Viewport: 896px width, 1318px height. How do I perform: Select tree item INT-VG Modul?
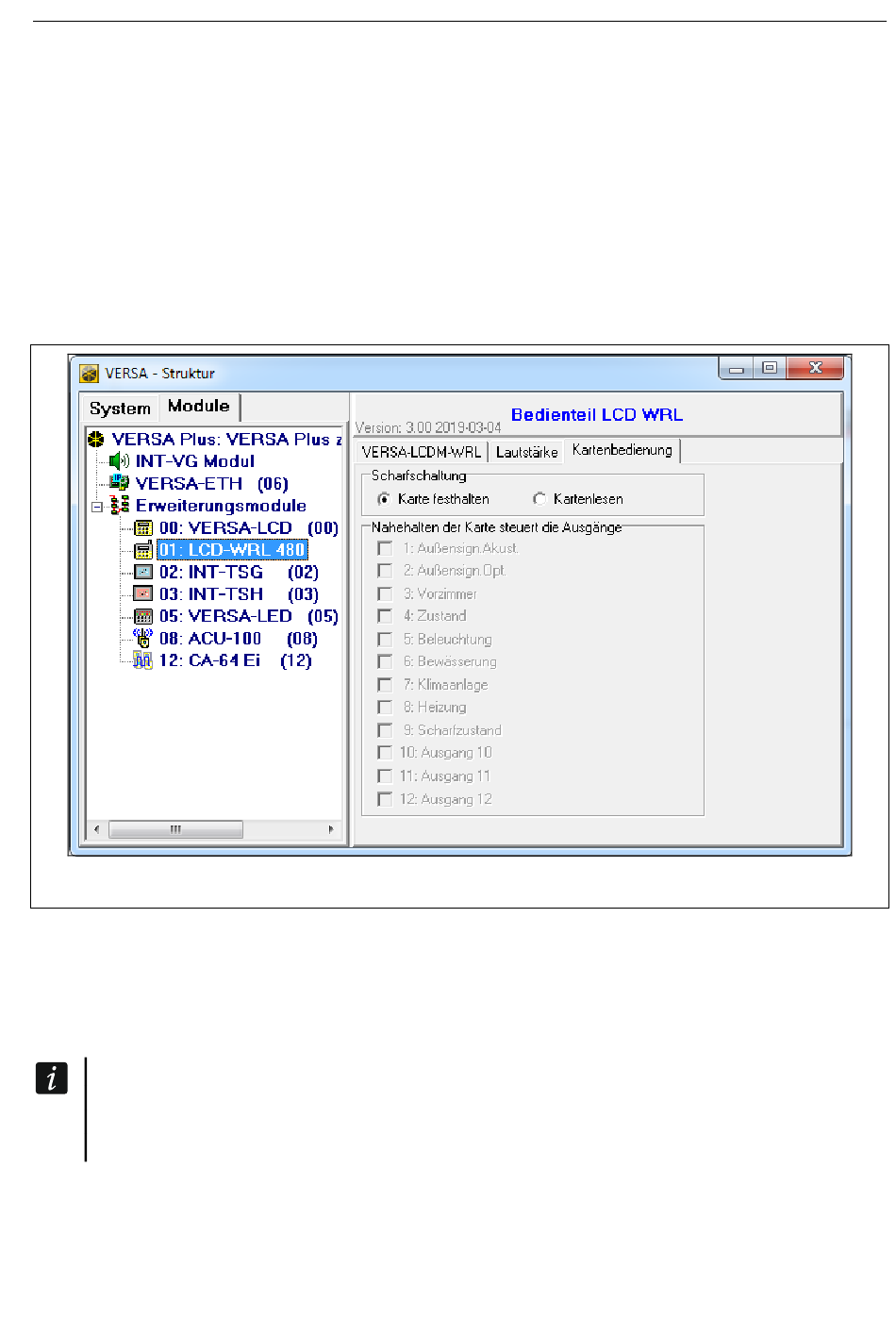[195, 461]
